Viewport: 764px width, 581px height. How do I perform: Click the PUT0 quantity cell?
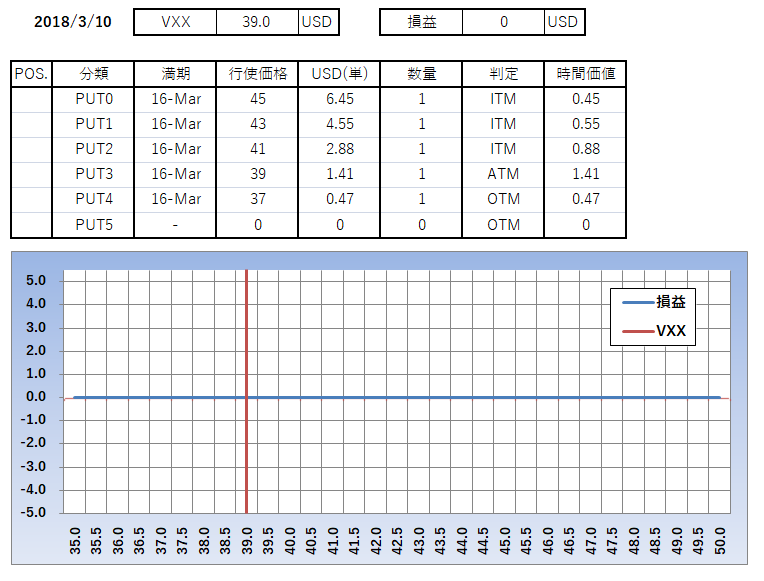(x=421, y=99)
